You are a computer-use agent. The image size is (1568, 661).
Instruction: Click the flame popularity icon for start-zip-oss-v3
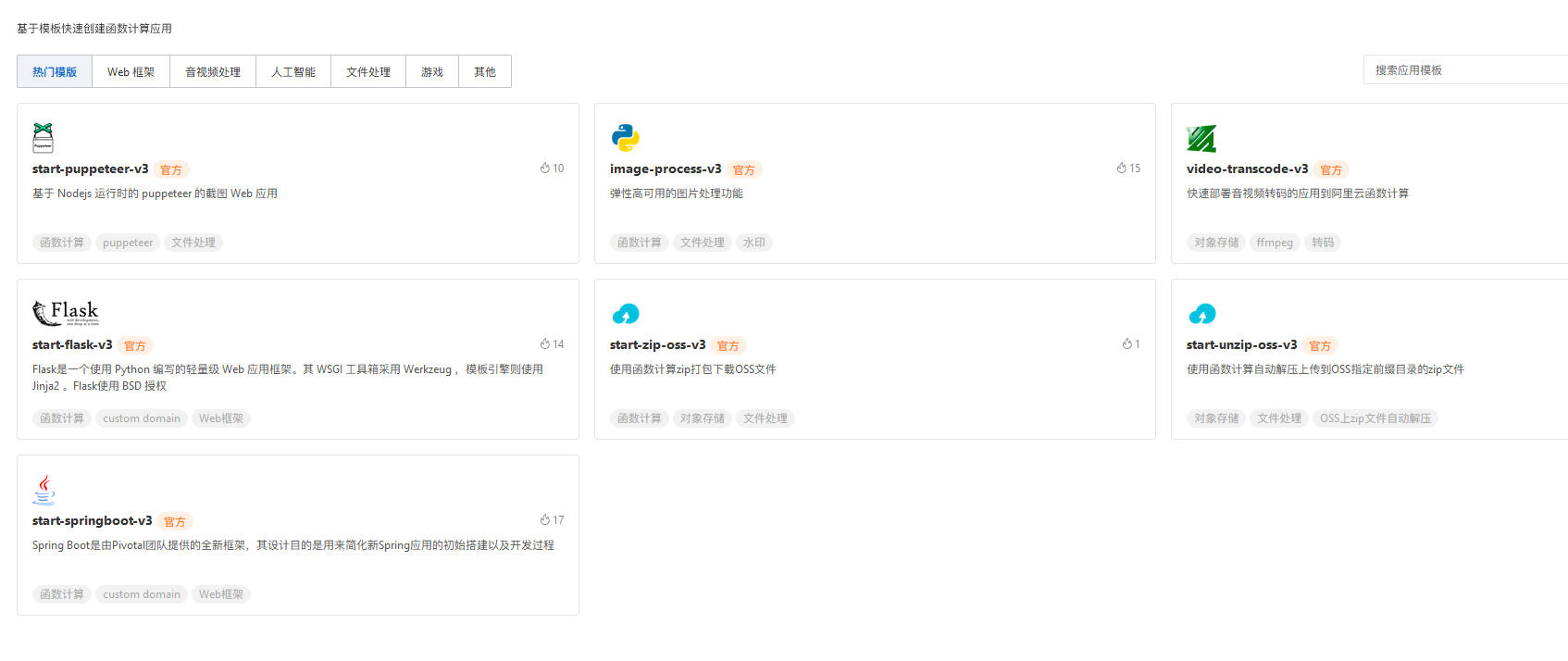[1127, 344]
